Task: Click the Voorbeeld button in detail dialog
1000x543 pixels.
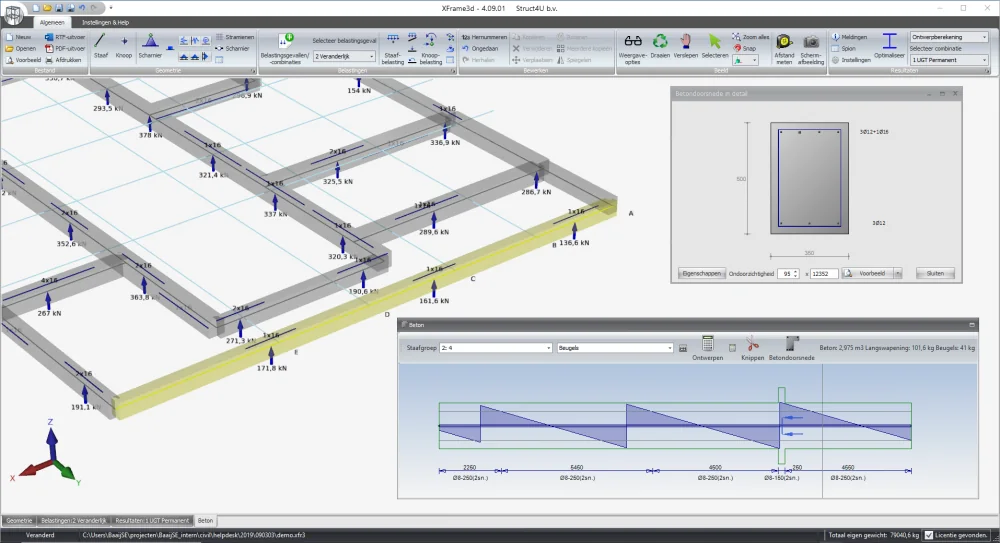Action: 867,274
